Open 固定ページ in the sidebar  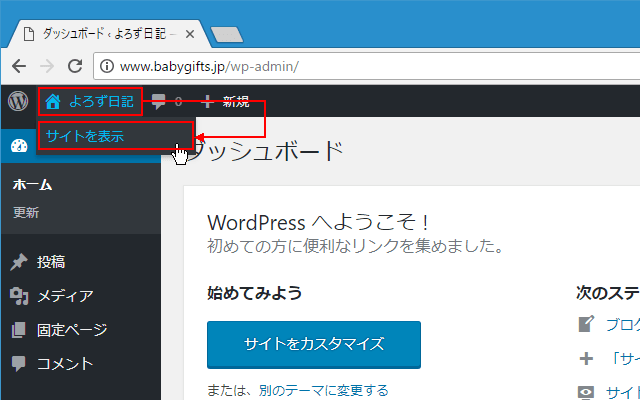(x=72, y=330)
